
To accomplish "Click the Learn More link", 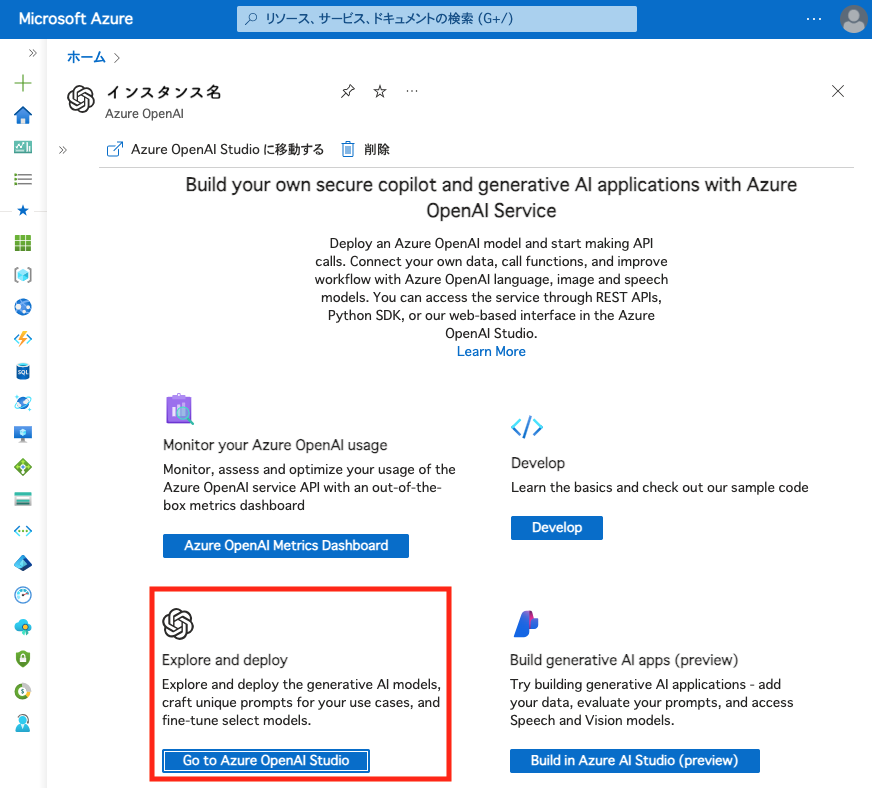I will [x=491, y=351].
